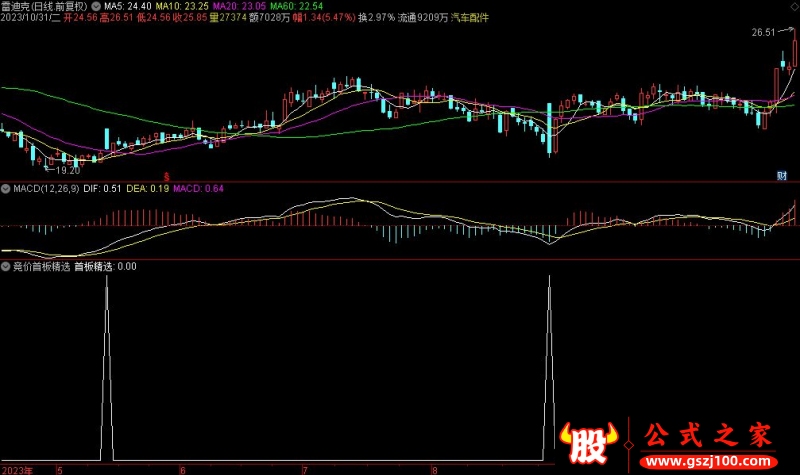Click the 财 financial marker icon

782,176
